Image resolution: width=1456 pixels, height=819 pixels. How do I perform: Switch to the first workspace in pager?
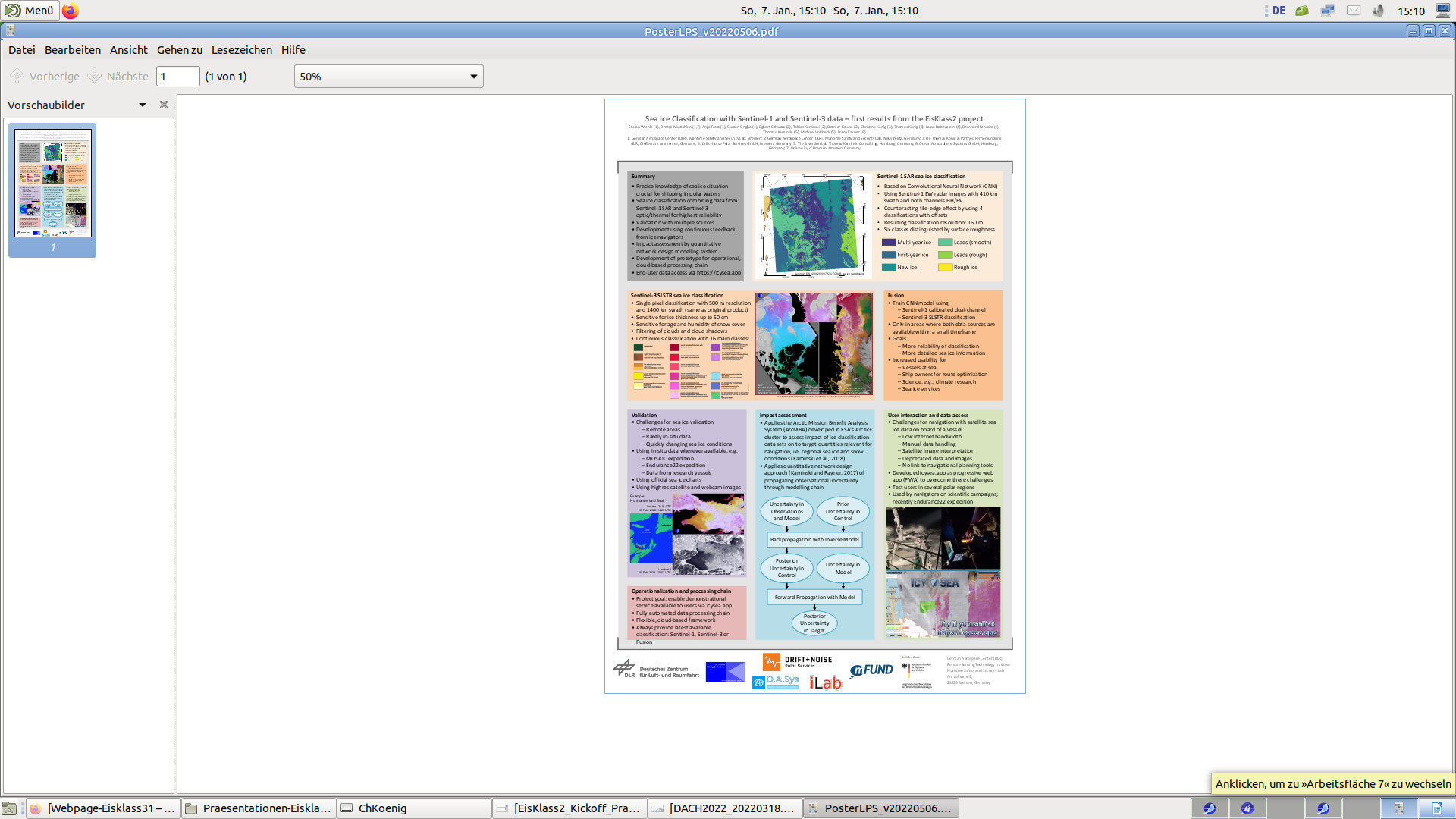(x=1210, y=808)
